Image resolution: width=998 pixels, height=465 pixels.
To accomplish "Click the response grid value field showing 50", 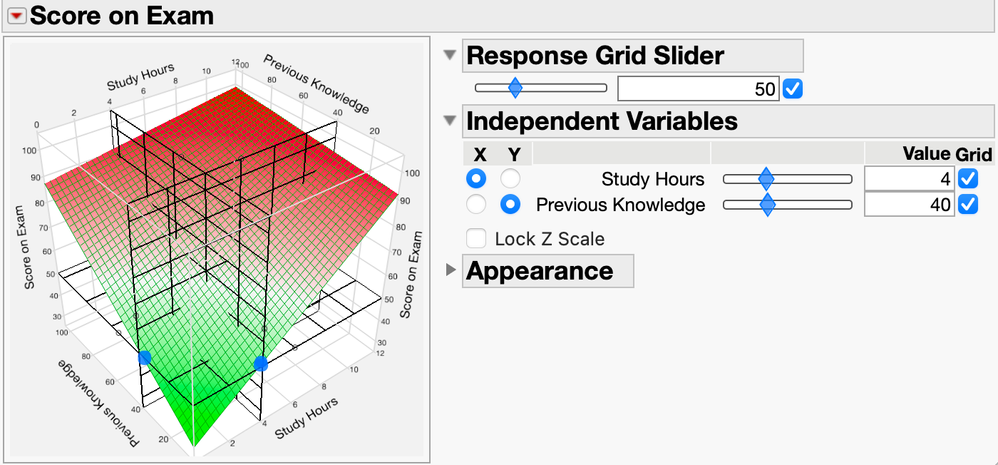I will coord(698,89).
